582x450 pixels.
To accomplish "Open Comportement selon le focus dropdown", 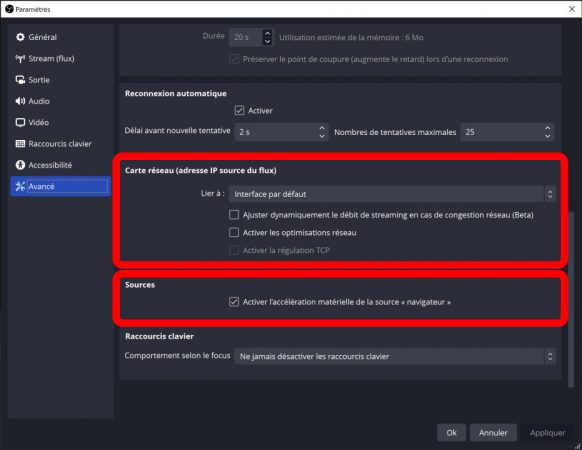I will click(x=395, y=356).
